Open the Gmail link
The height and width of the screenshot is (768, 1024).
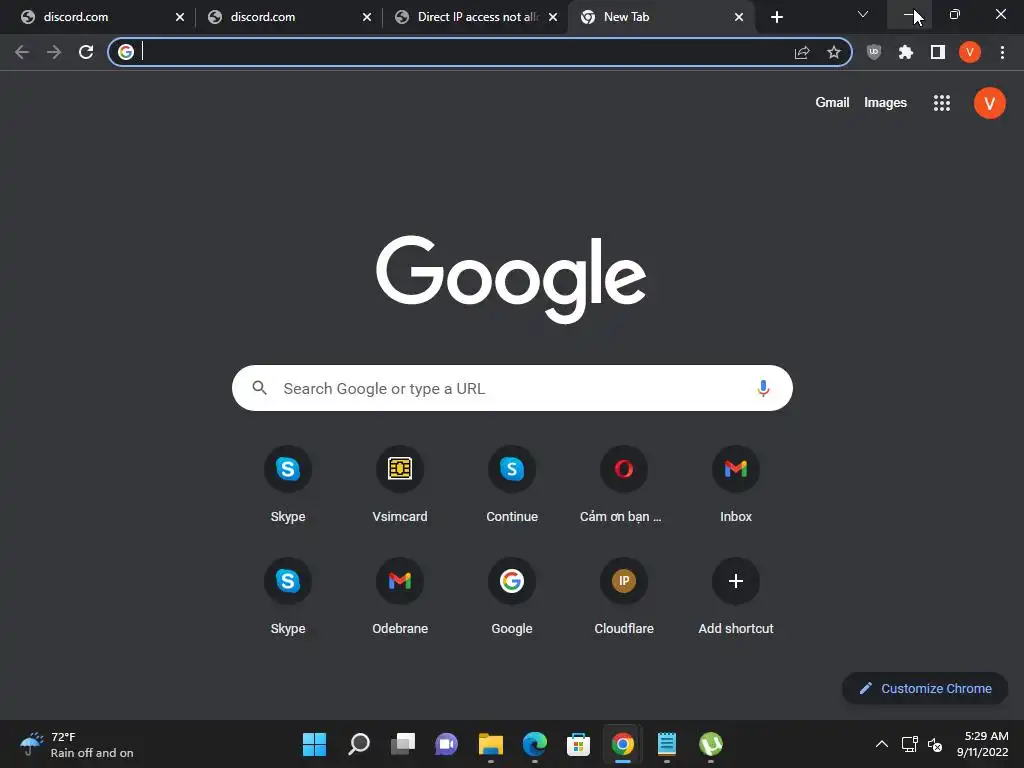[832, 103]
